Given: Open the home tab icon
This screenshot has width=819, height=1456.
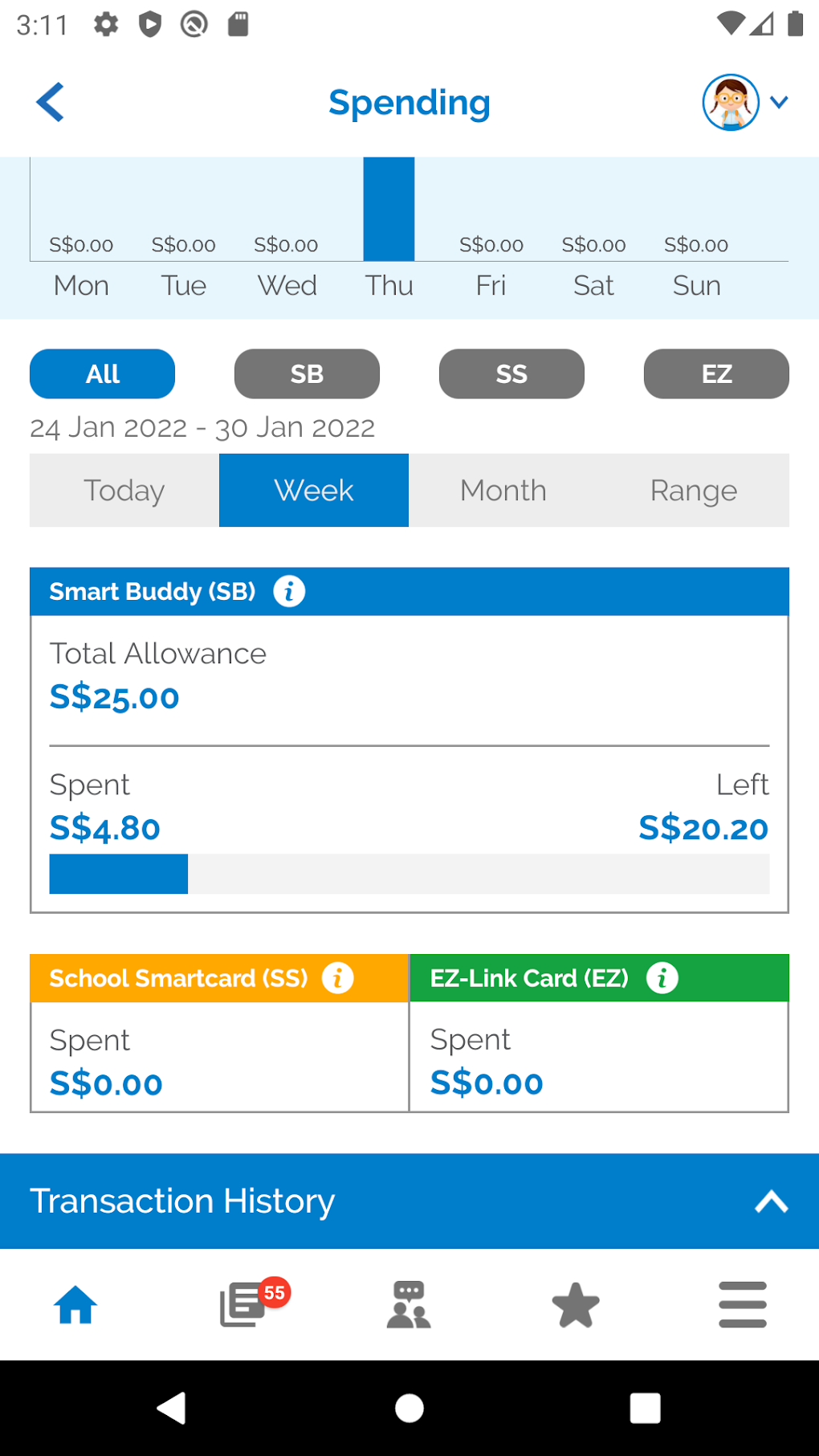Looking at the screenshot, I should [75, 1304].
